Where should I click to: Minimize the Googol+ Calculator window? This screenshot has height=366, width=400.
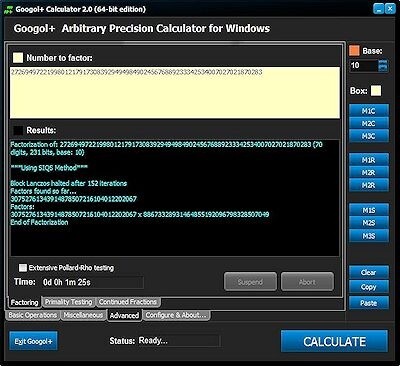click(378, 9)
